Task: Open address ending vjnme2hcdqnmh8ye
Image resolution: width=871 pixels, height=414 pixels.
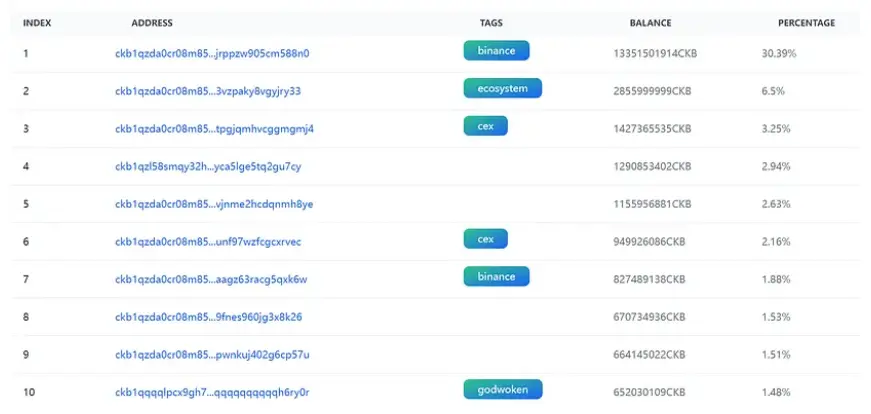Action: coord(214,204)
